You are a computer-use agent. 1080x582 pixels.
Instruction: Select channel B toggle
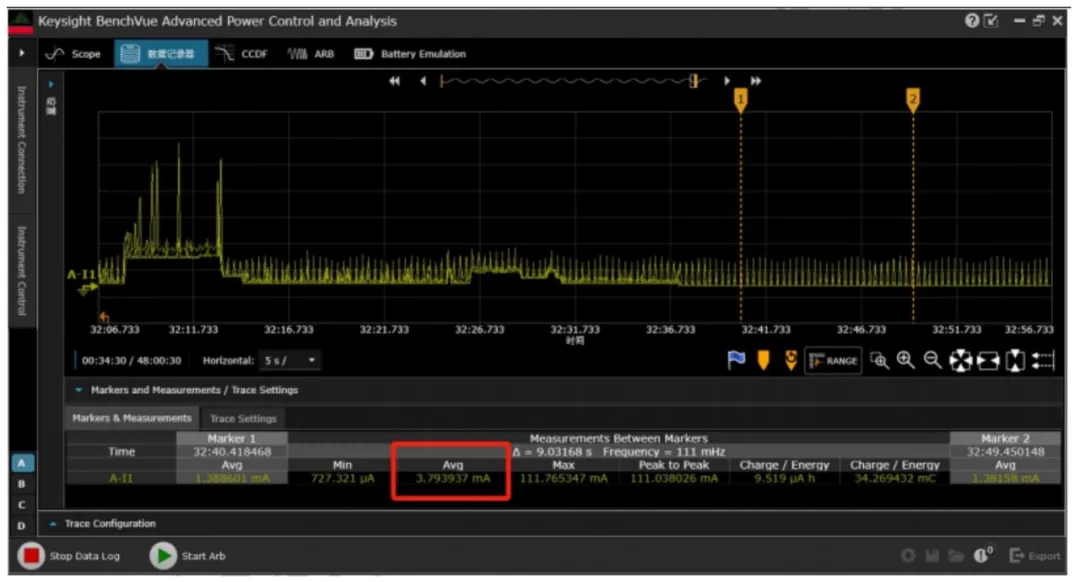(x=21, y=484)
